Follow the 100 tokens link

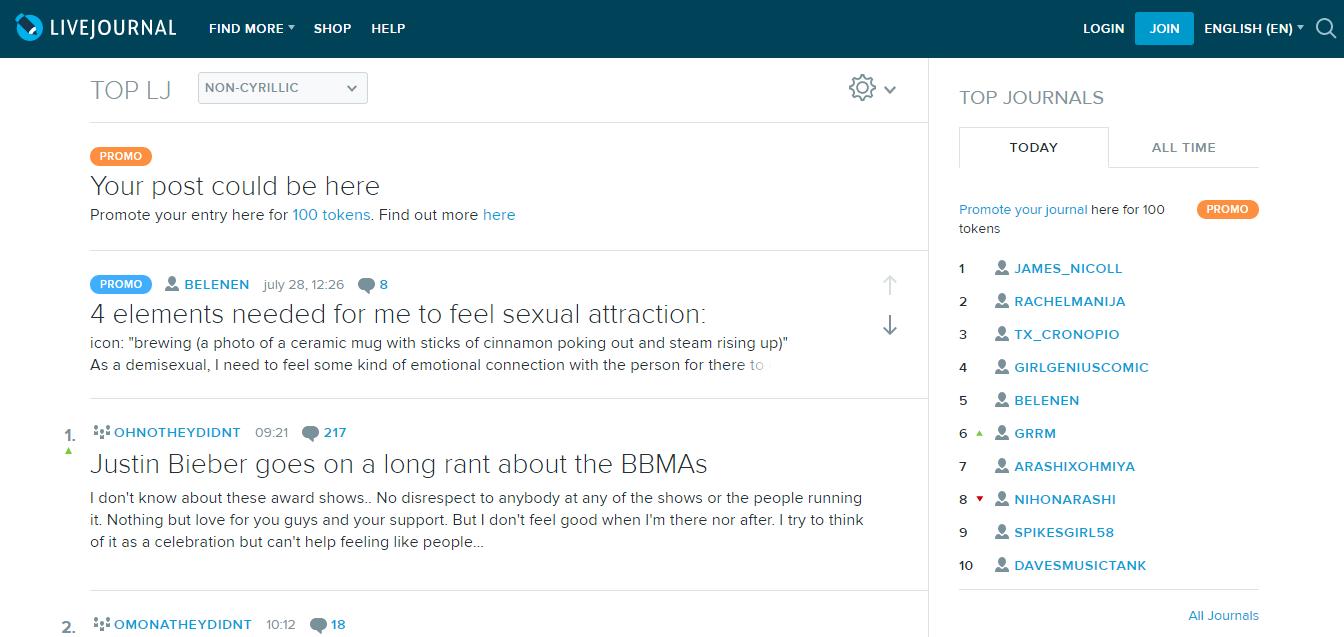point(331,214)
